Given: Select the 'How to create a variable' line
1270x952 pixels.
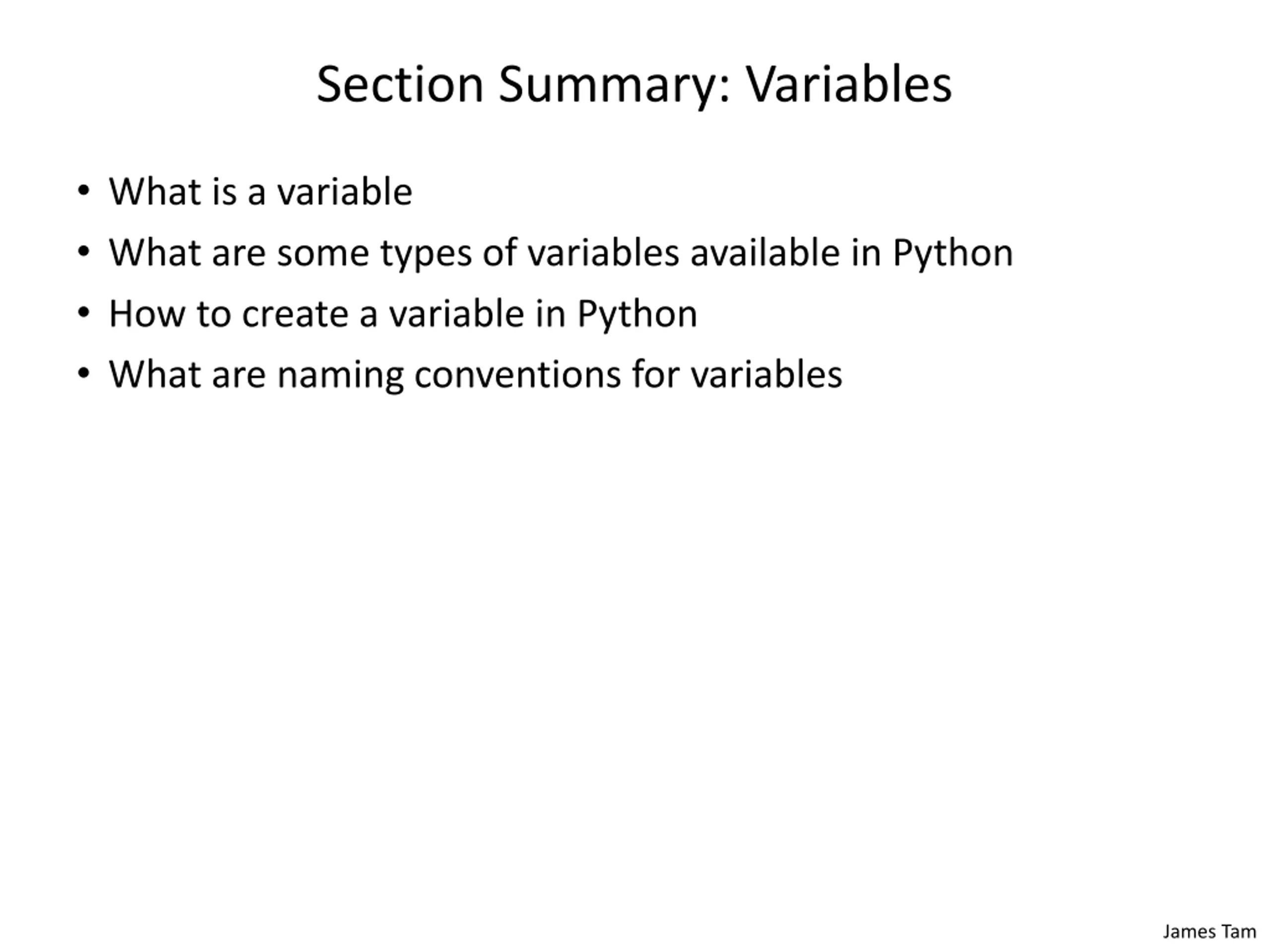Looking at the screenshot, I should point(403,314).
